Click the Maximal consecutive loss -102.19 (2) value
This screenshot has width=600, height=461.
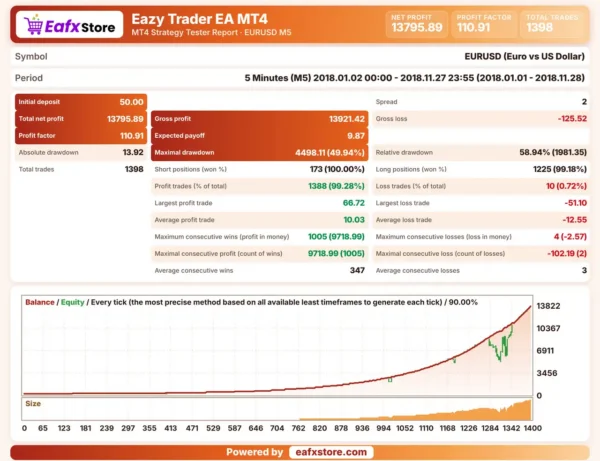567,253
